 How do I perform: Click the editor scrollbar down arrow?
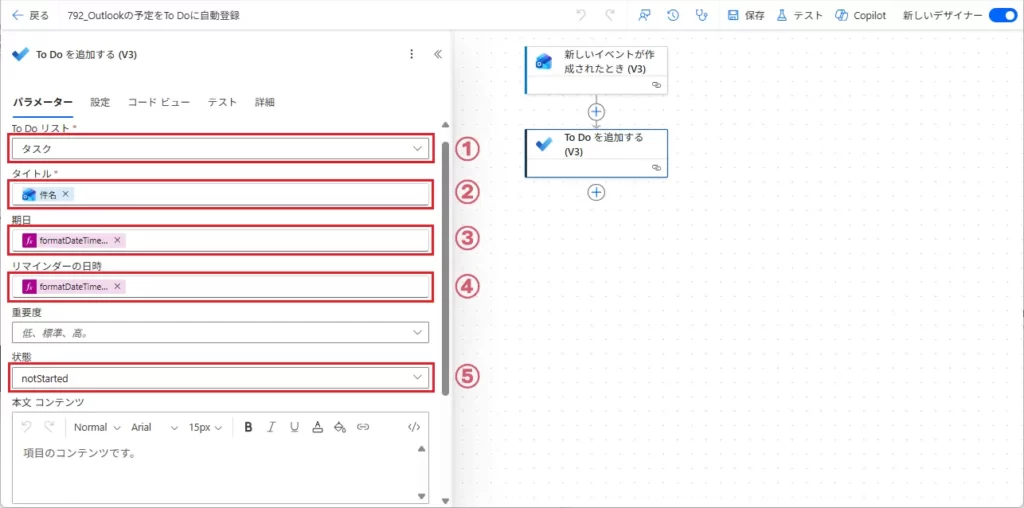[x=421, y=496]
